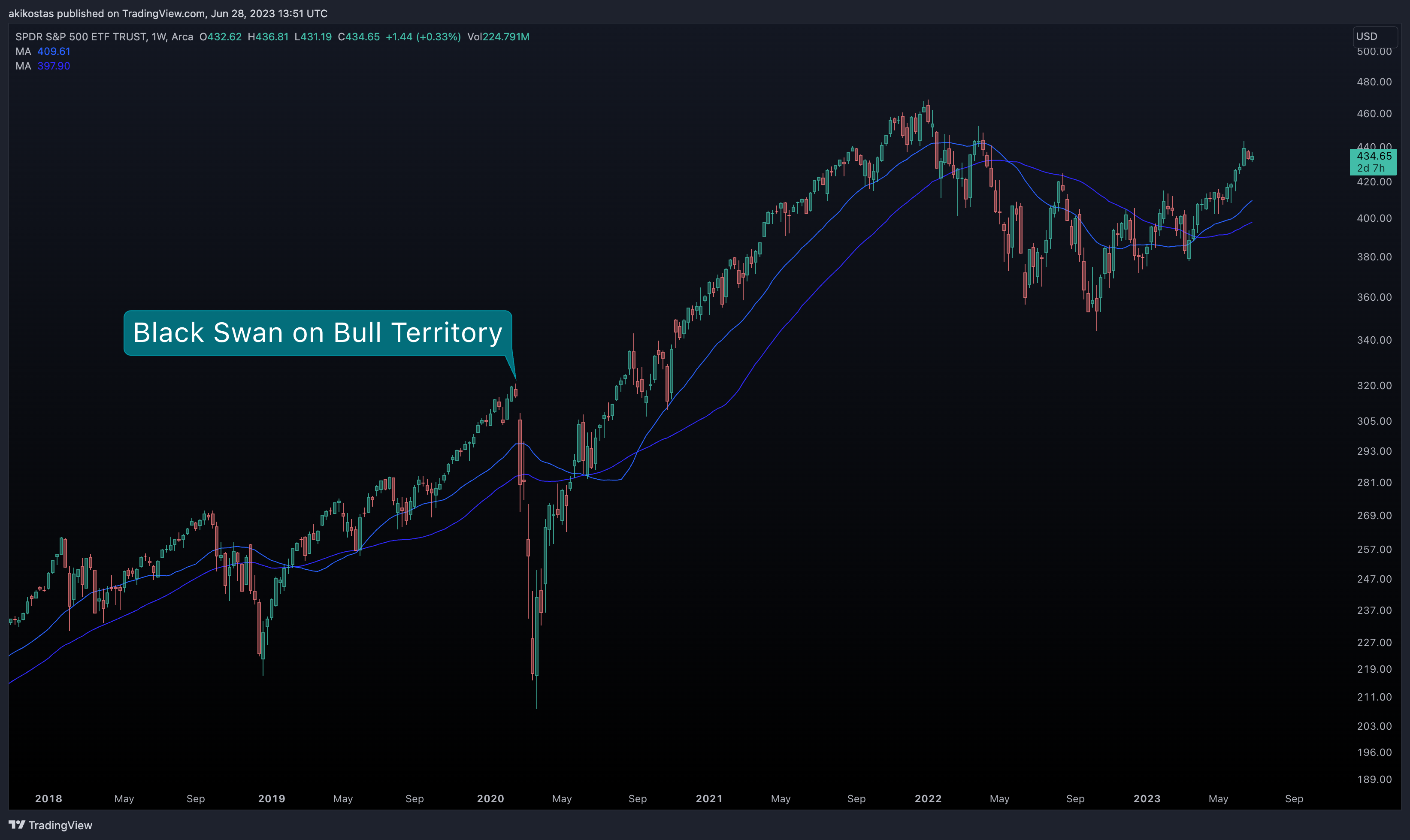Click the 500.00 price axis label
This screenshot has height=840, width=1410.
pyautogui.click(x=1374, y=51)
